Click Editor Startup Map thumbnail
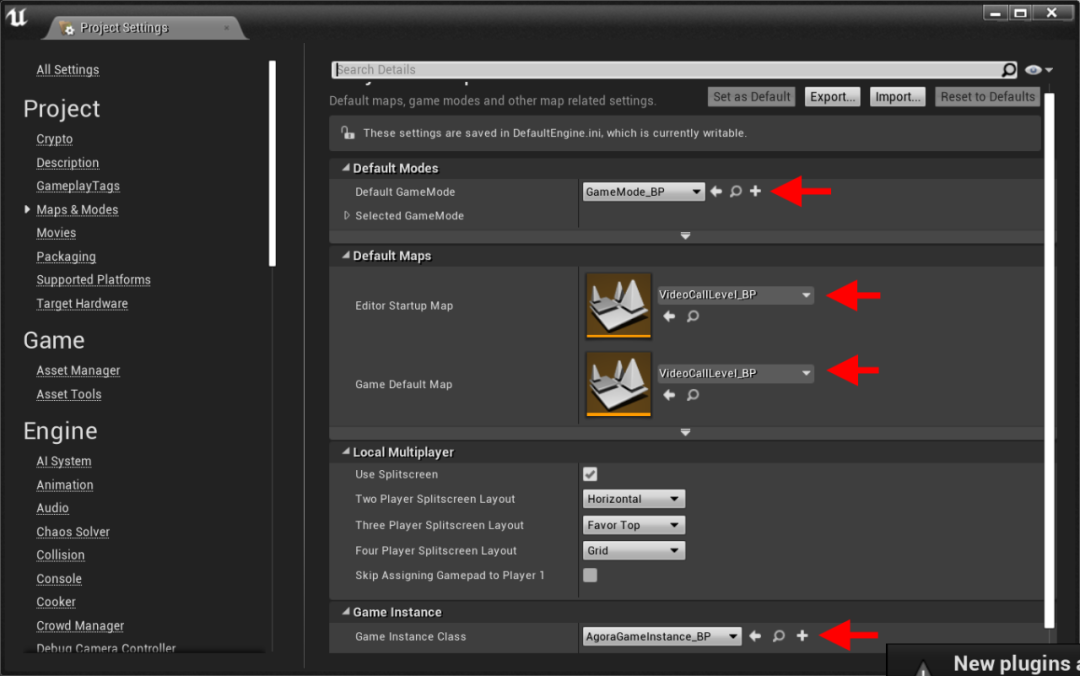 point(619,305)
